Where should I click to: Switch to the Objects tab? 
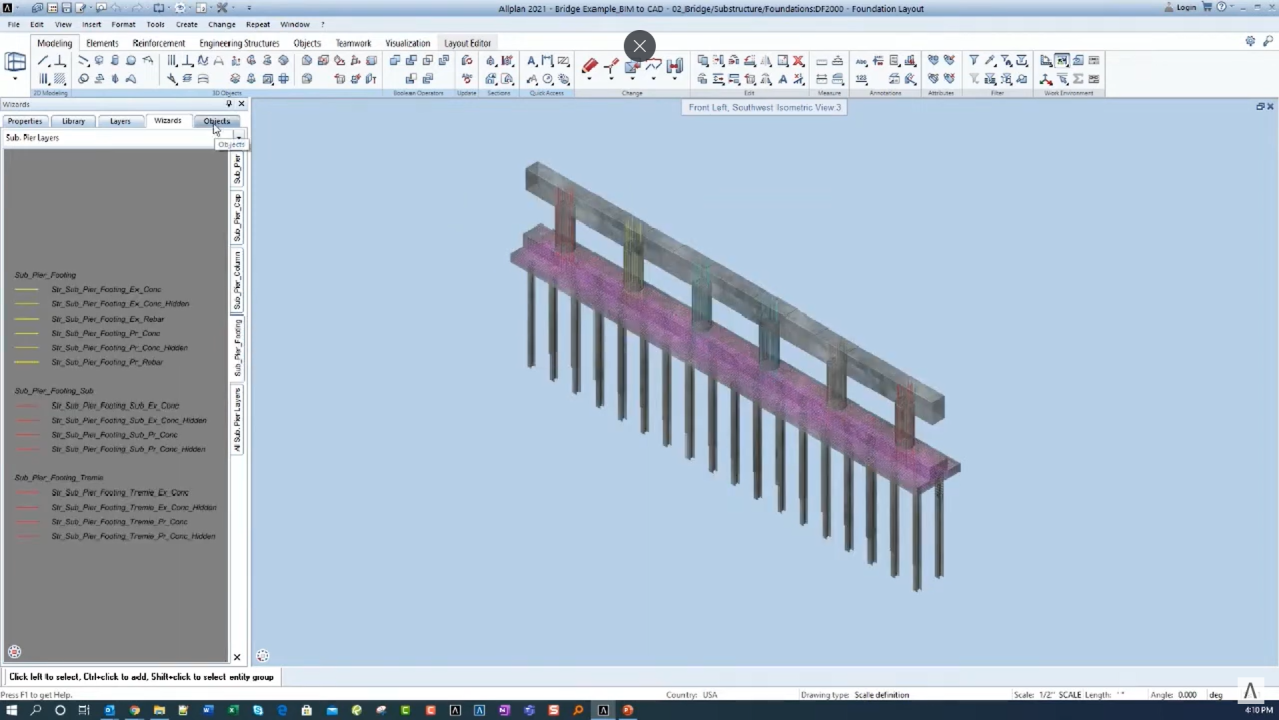(x=217, y=121)
